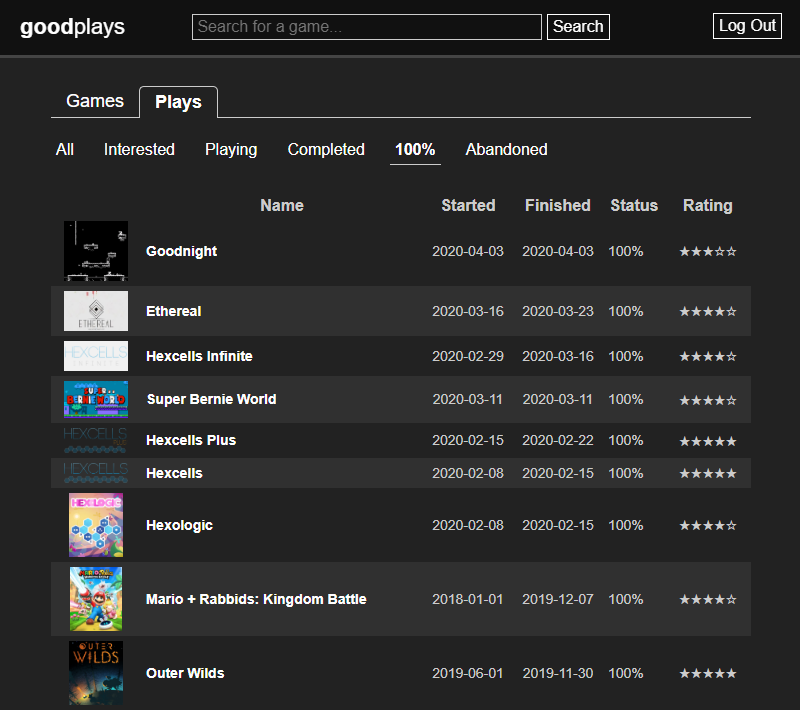This screenshot has width=800, height=710.
Task: Click Mario + Rabbids started date 2018-01-01
Action: pos(468,599)
